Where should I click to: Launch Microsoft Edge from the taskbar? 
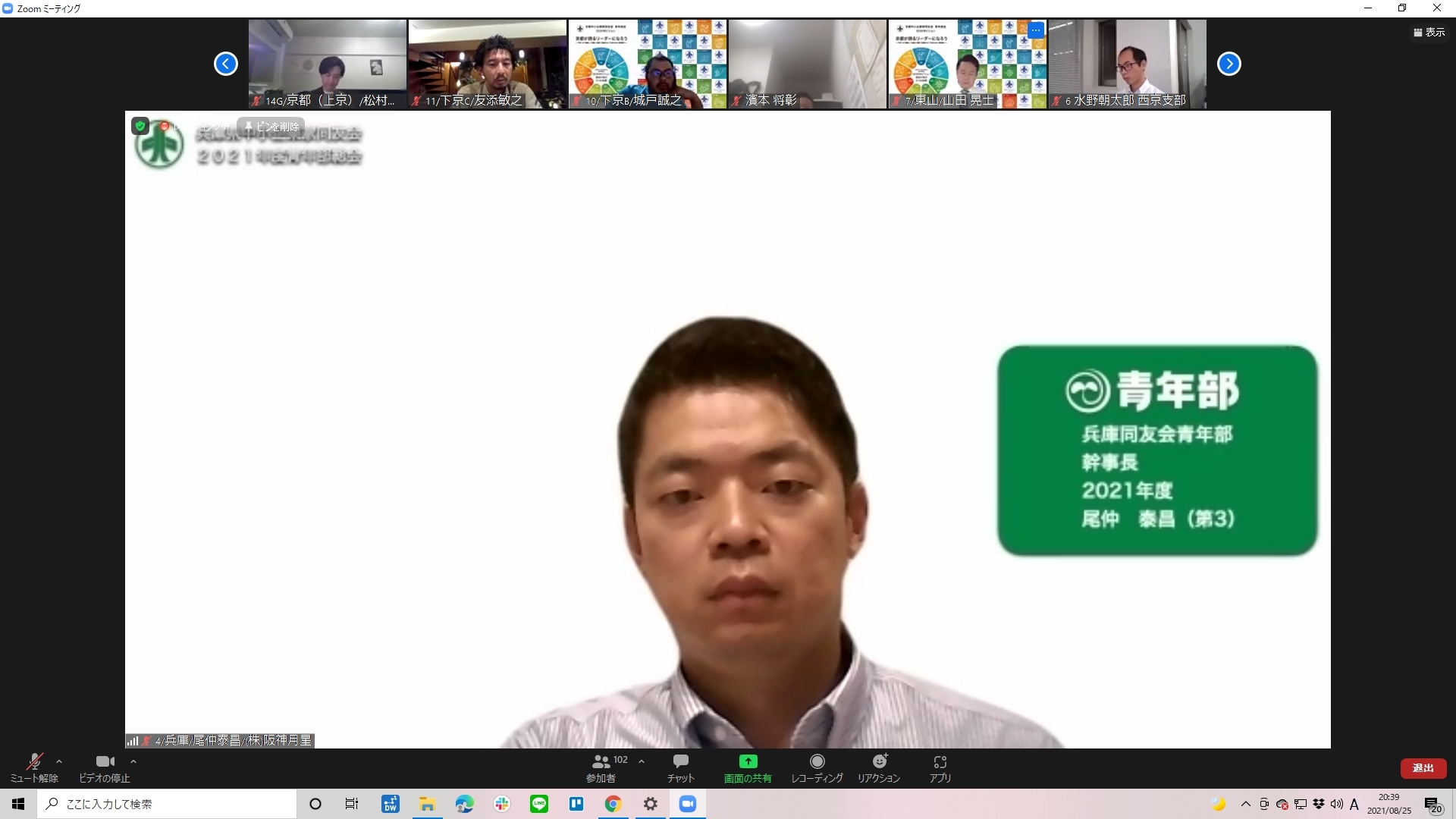click(x=465, y=804)
